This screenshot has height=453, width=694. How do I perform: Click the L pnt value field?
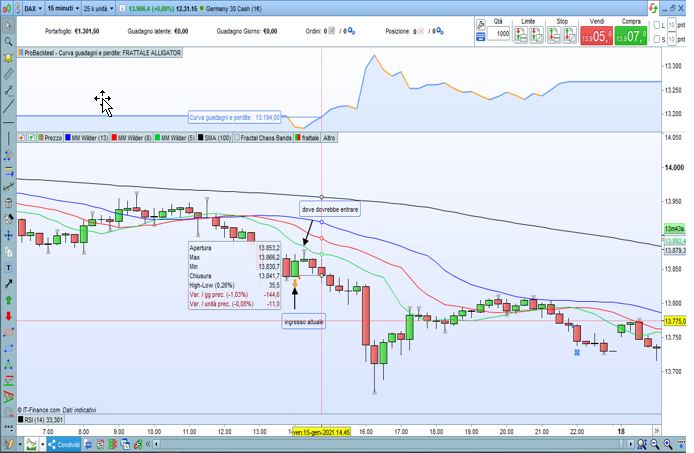tap(671, 25)
